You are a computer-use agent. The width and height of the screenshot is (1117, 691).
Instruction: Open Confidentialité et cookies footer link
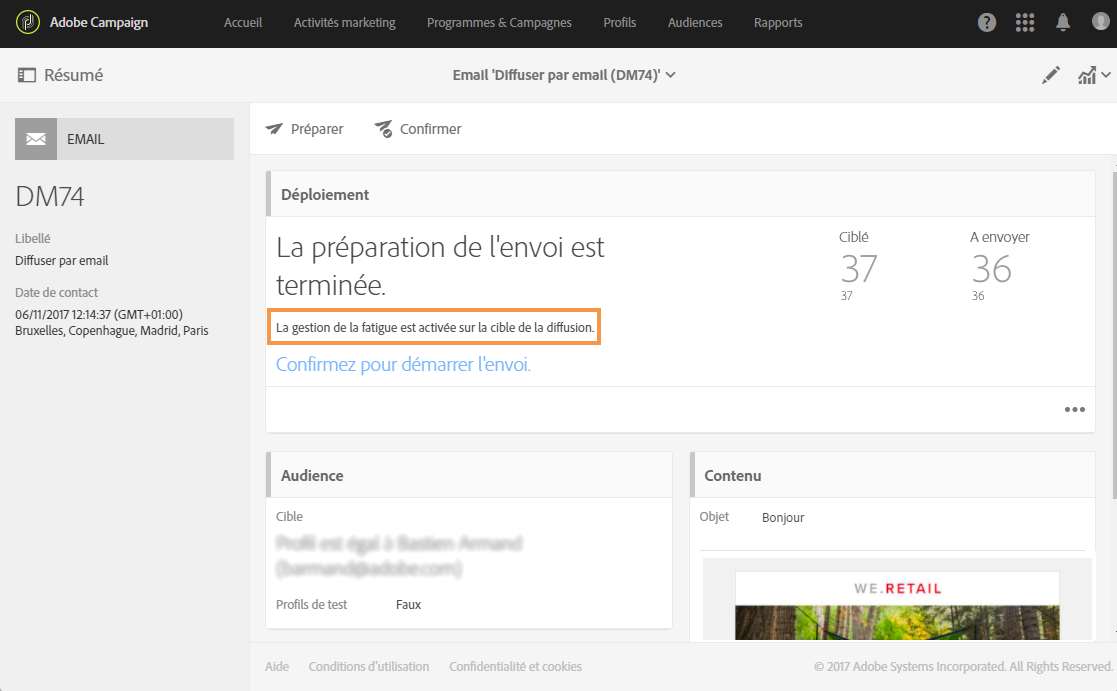tap(515, 667)
